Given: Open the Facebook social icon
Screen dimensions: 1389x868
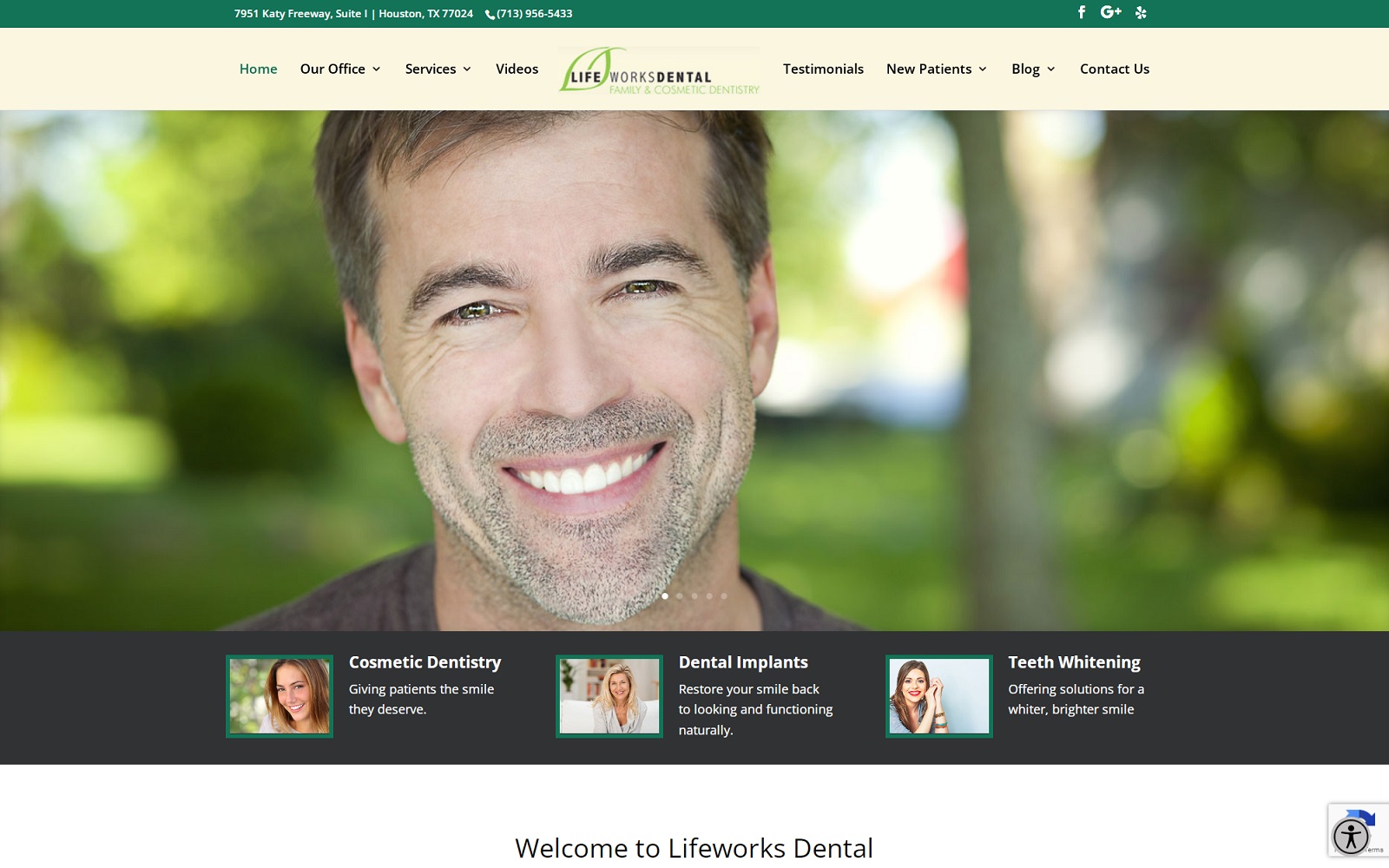Looking at the screenshot, I should pyautogui.click(x=1082, y=12).
